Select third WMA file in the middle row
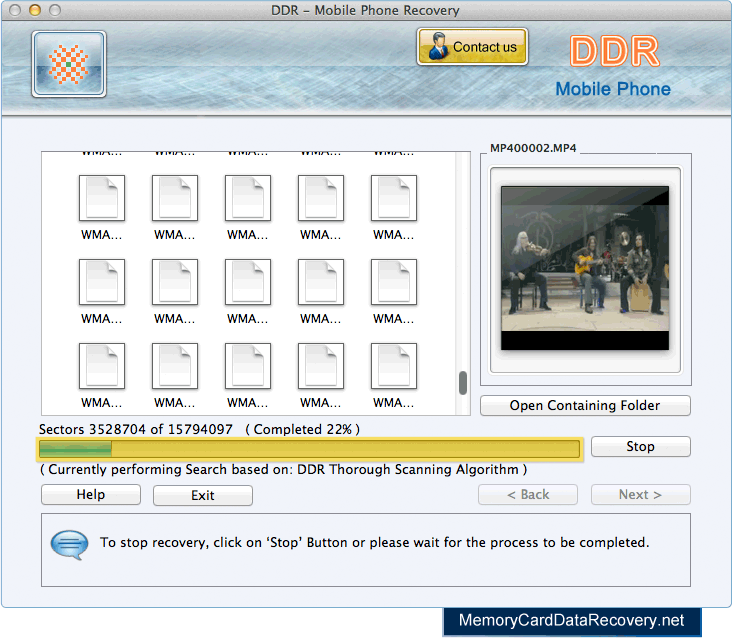The image size is (732, 638). pos(247,291)
